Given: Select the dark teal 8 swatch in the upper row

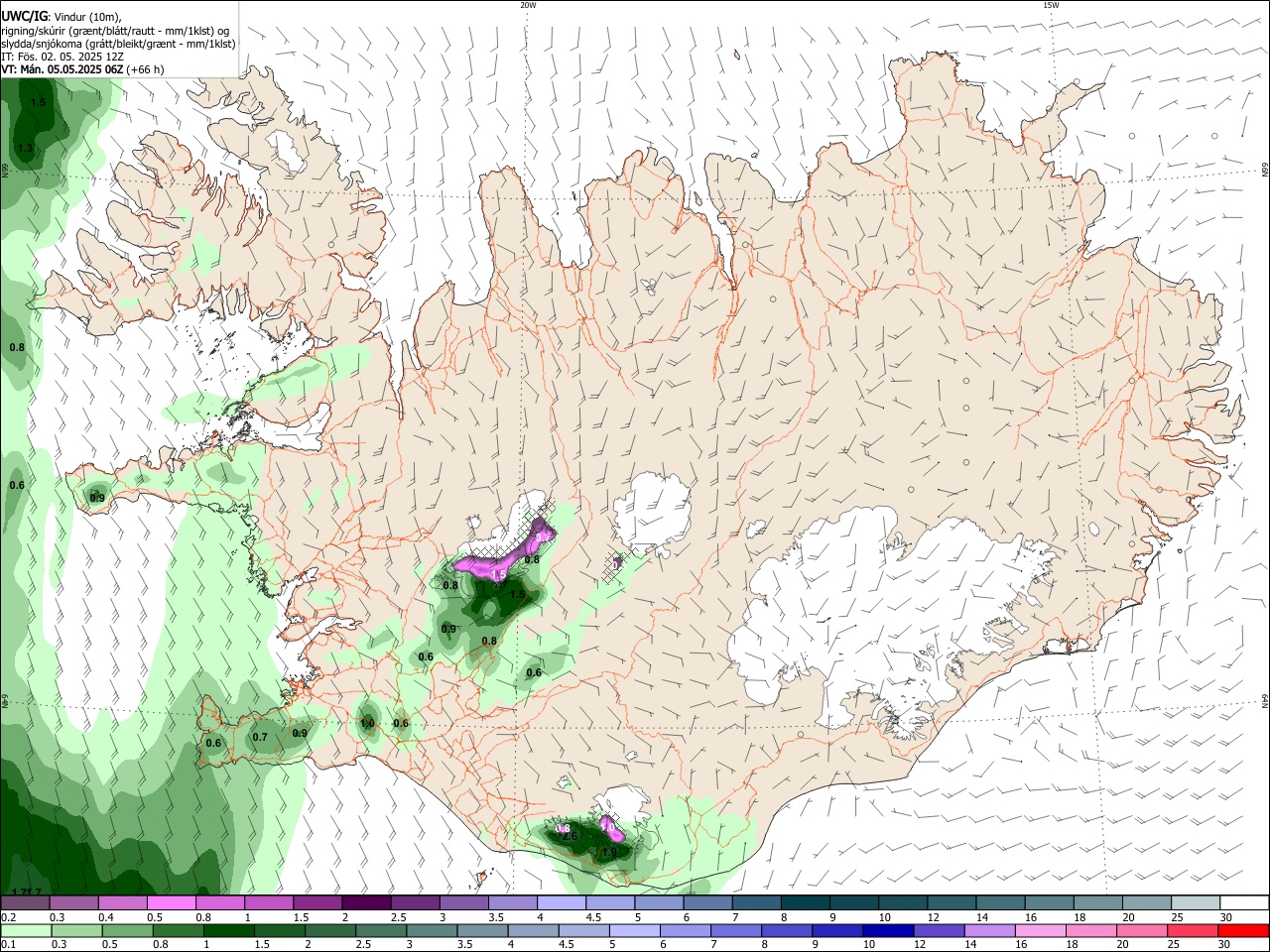Looking at the screenshot, I should pos(804,902).
